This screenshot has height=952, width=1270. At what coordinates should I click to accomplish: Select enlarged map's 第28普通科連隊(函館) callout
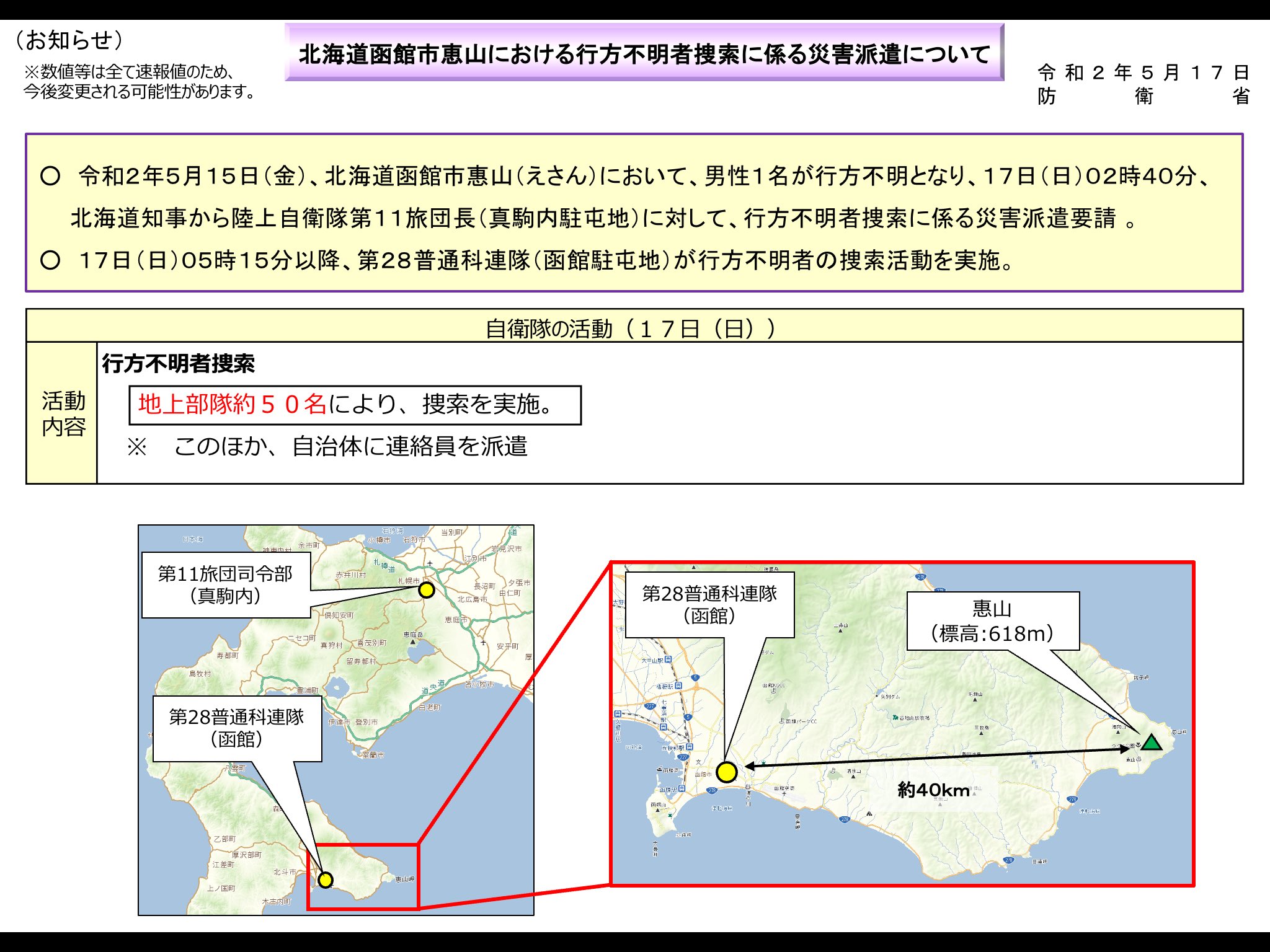709,605
